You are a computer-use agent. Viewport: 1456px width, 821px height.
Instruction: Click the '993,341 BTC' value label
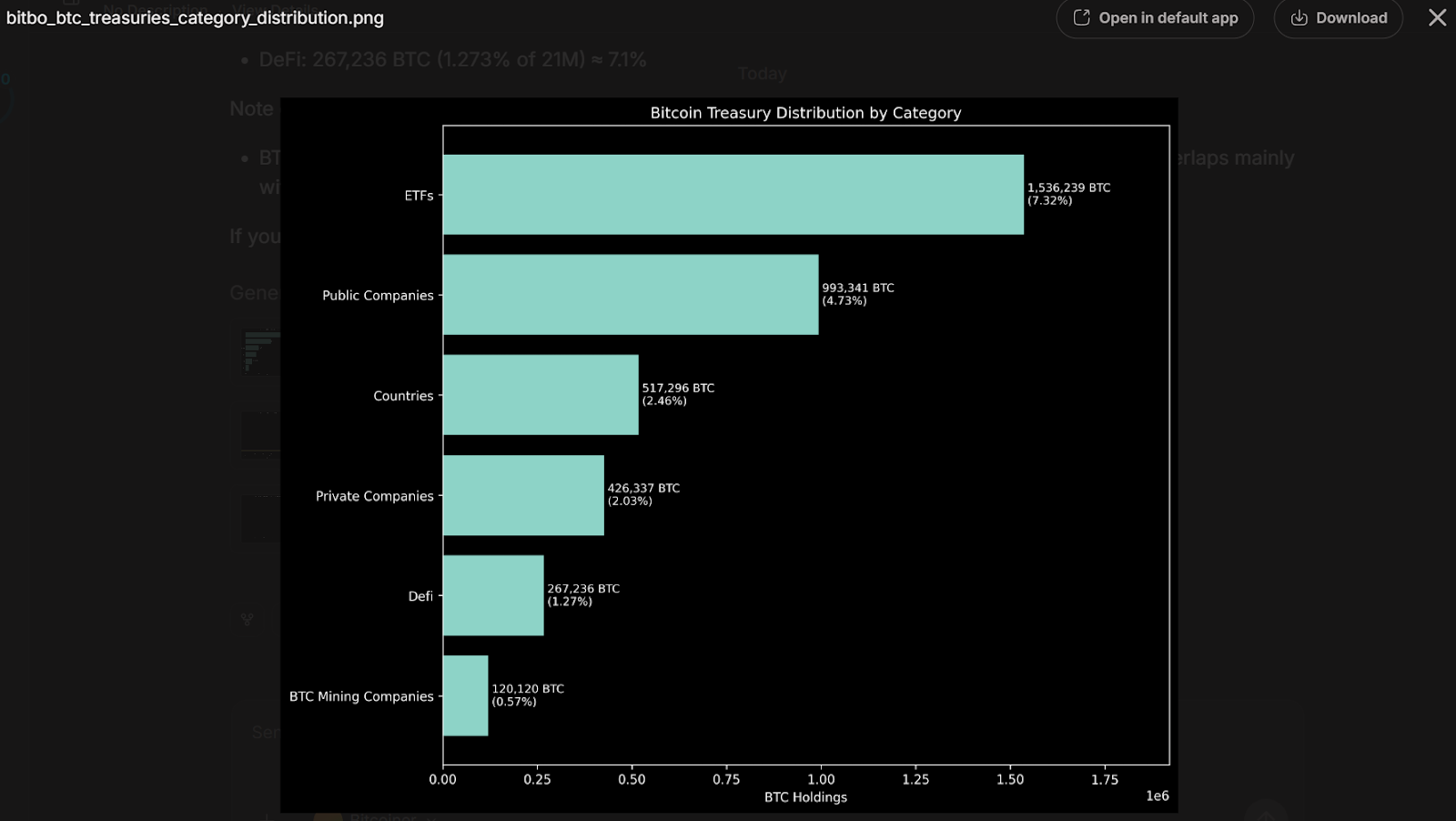click(x=857, y=288)
